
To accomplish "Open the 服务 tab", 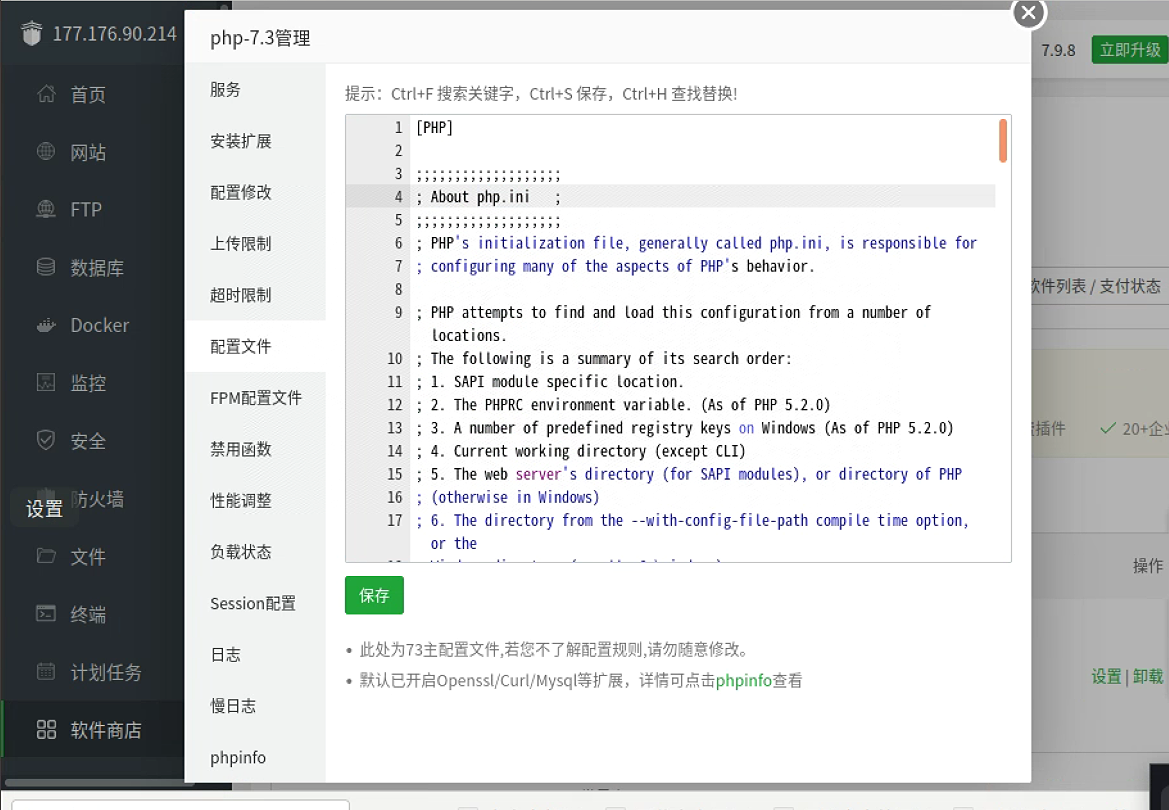I will (x=255, y=90).
